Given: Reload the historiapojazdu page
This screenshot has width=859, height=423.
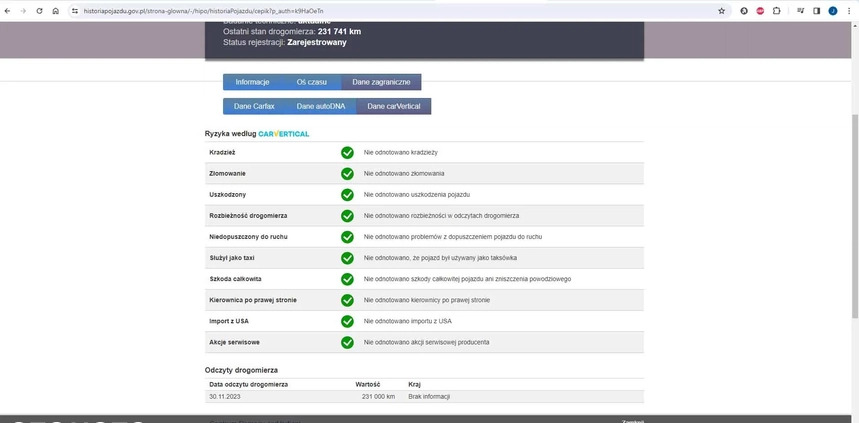Looking at the screenshot, I should click(39, 11).
